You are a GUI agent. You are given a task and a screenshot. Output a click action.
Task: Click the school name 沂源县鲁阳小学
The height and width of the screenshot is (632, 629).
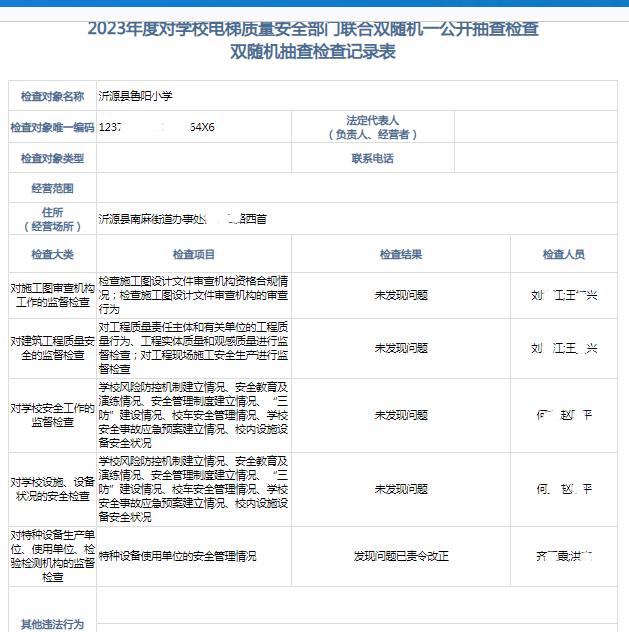136,97
